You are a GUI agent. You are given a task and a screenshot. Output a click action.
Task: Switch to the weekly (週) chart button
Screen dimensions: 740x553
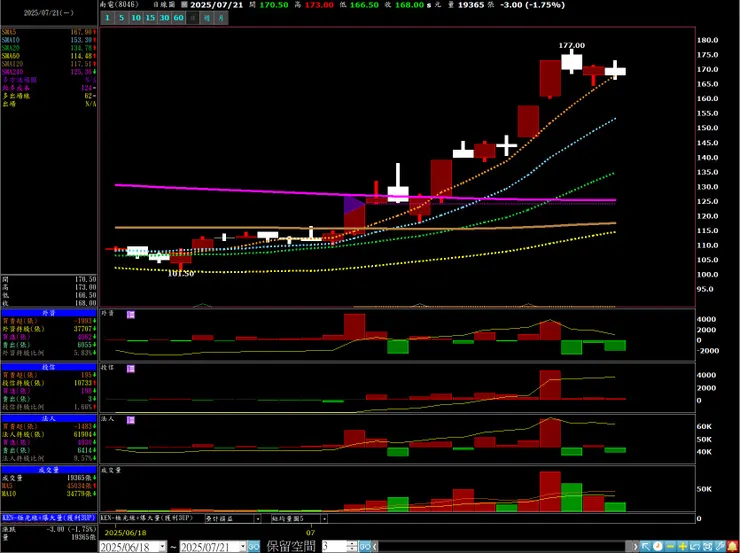click(x=207, y=18)
